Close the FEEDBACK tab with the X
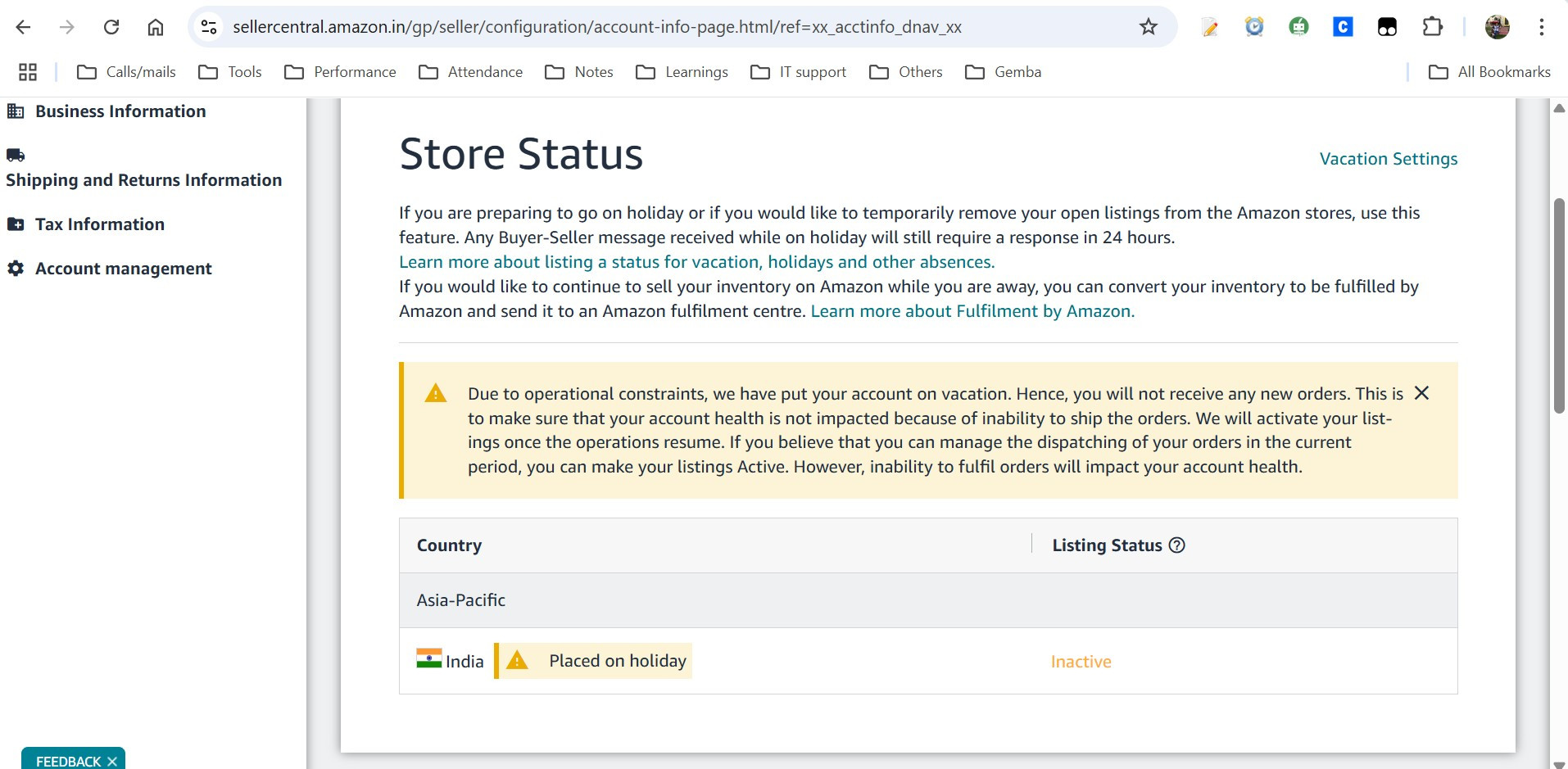The width and height of the screenshot is (1568, 769). (112, 762)
